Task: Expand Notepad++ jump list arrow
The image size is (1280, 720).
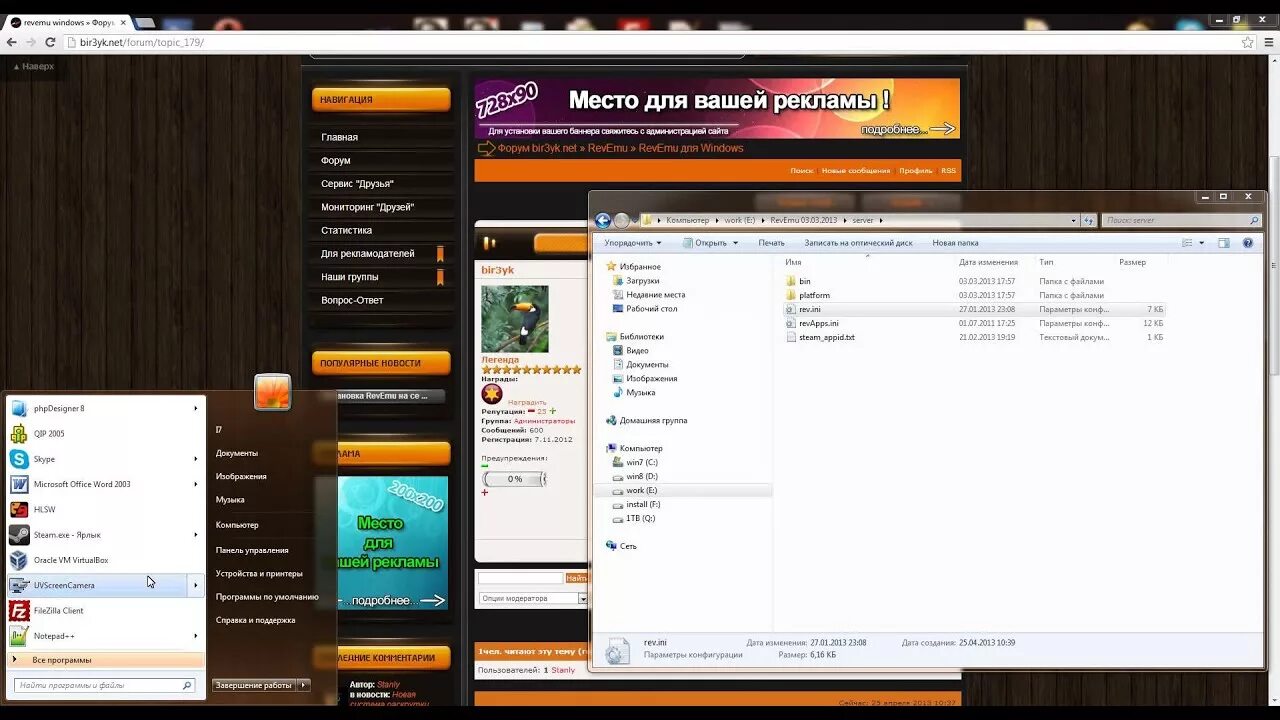Action: (196, 636)
